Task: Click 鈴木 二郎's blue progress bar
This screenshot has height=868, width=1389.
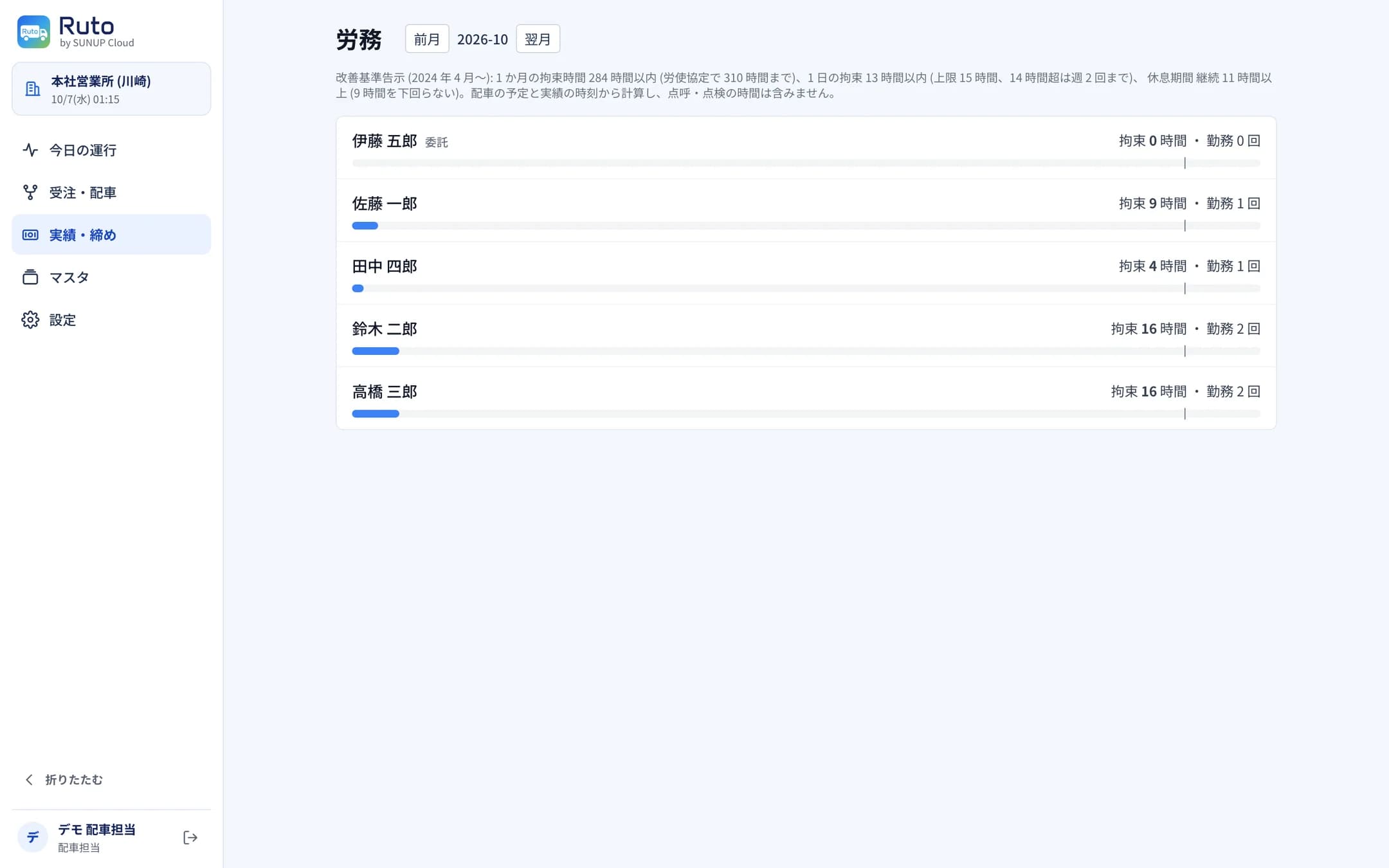Action: 376,351
